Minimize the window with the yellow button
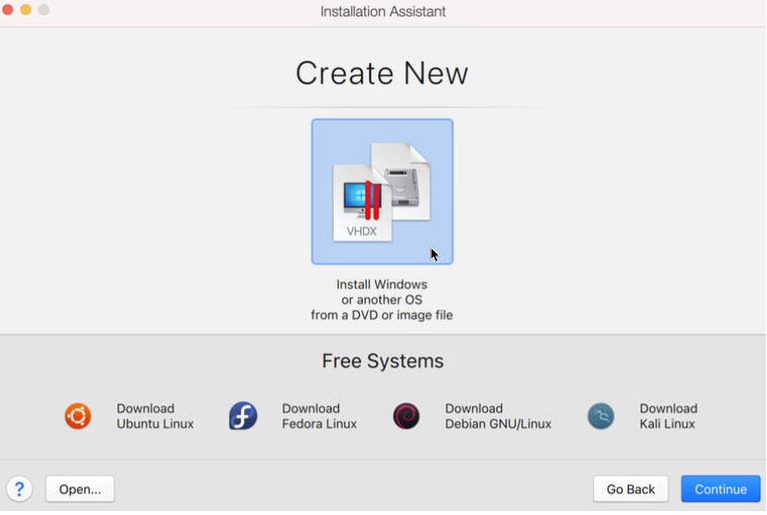The height and width of the screenshot is (515, 767). (26, 10)
